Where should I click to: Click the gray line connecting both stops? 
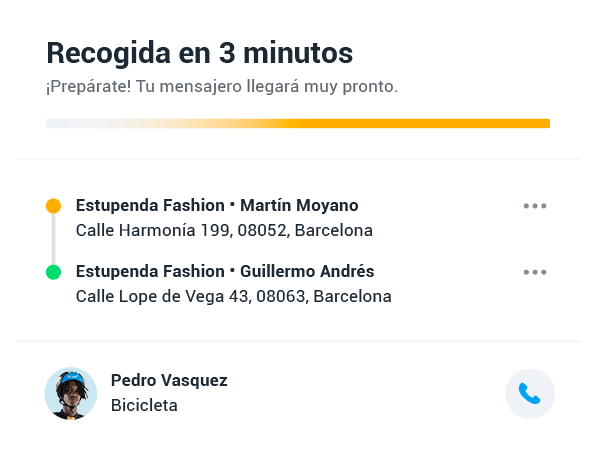pos(53,239)
